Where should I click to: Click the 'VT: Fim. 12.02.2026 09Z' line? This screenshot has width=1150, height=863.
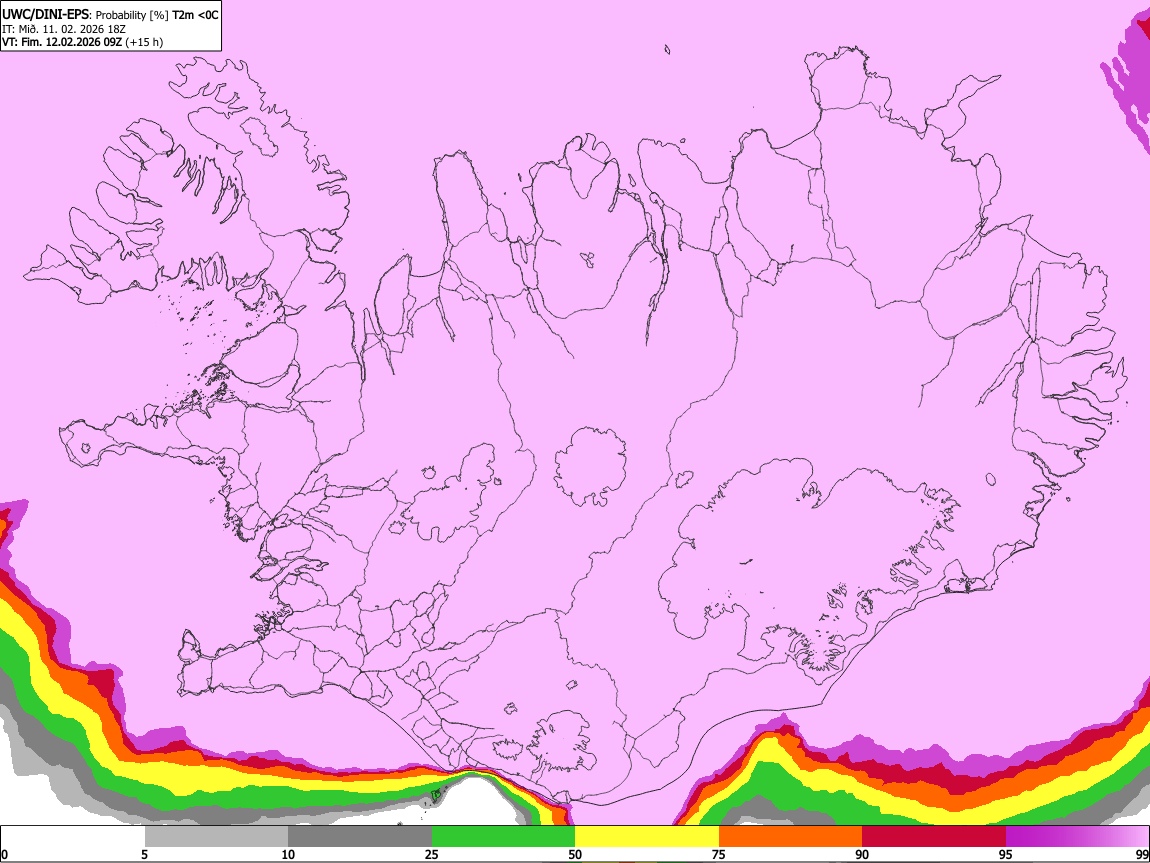click(x=62, y=42)
